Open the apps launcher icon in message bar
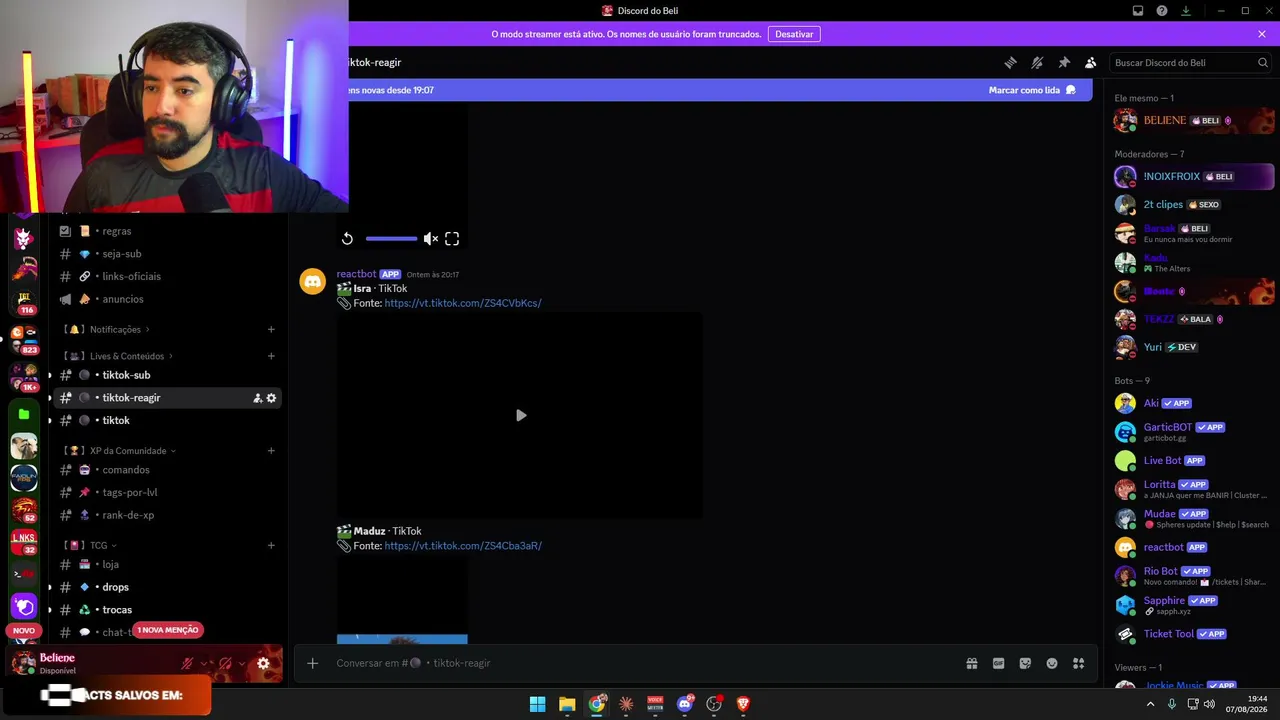The height and width of the screenshot is (720, 1280). 1078,663
